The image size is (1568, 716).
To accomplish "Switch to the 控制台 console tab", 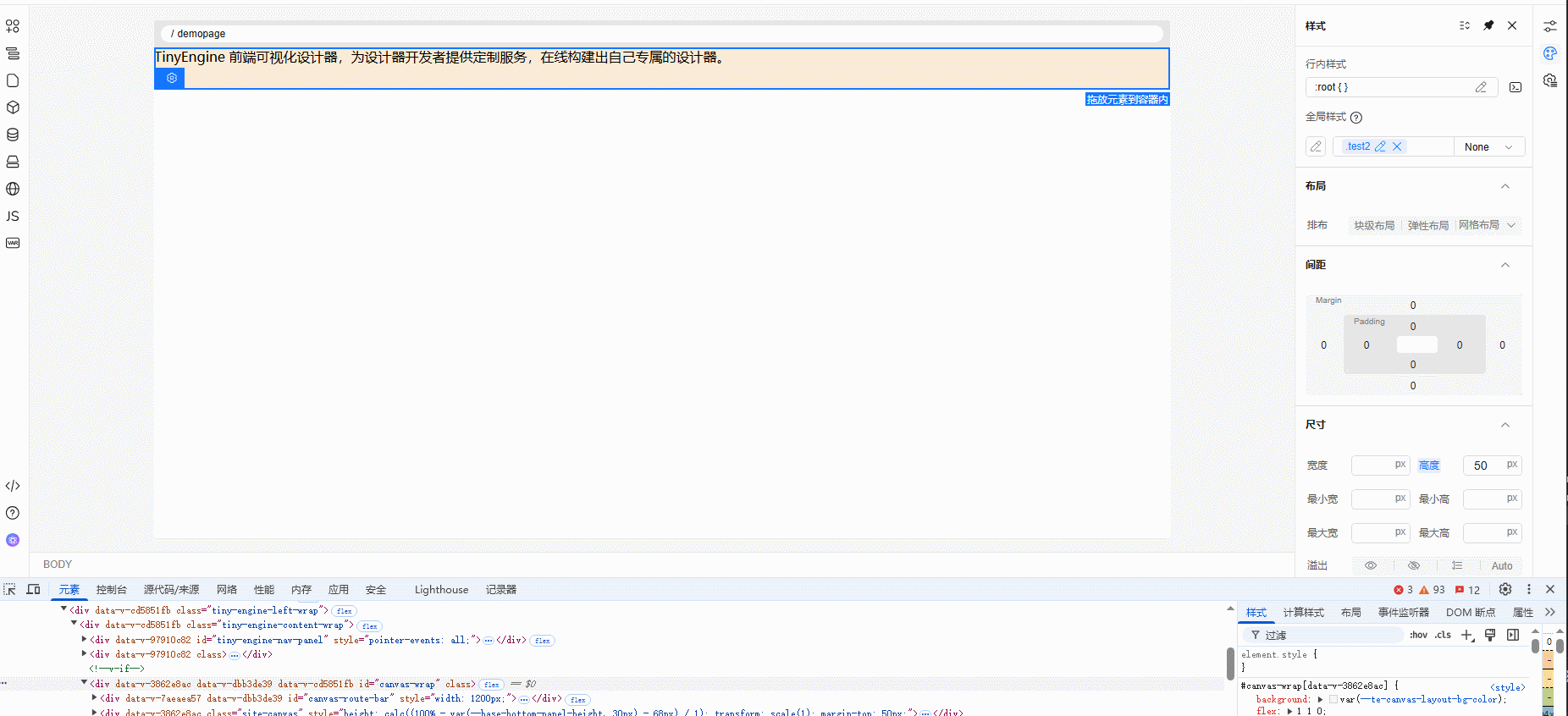I will pos(111,590).
